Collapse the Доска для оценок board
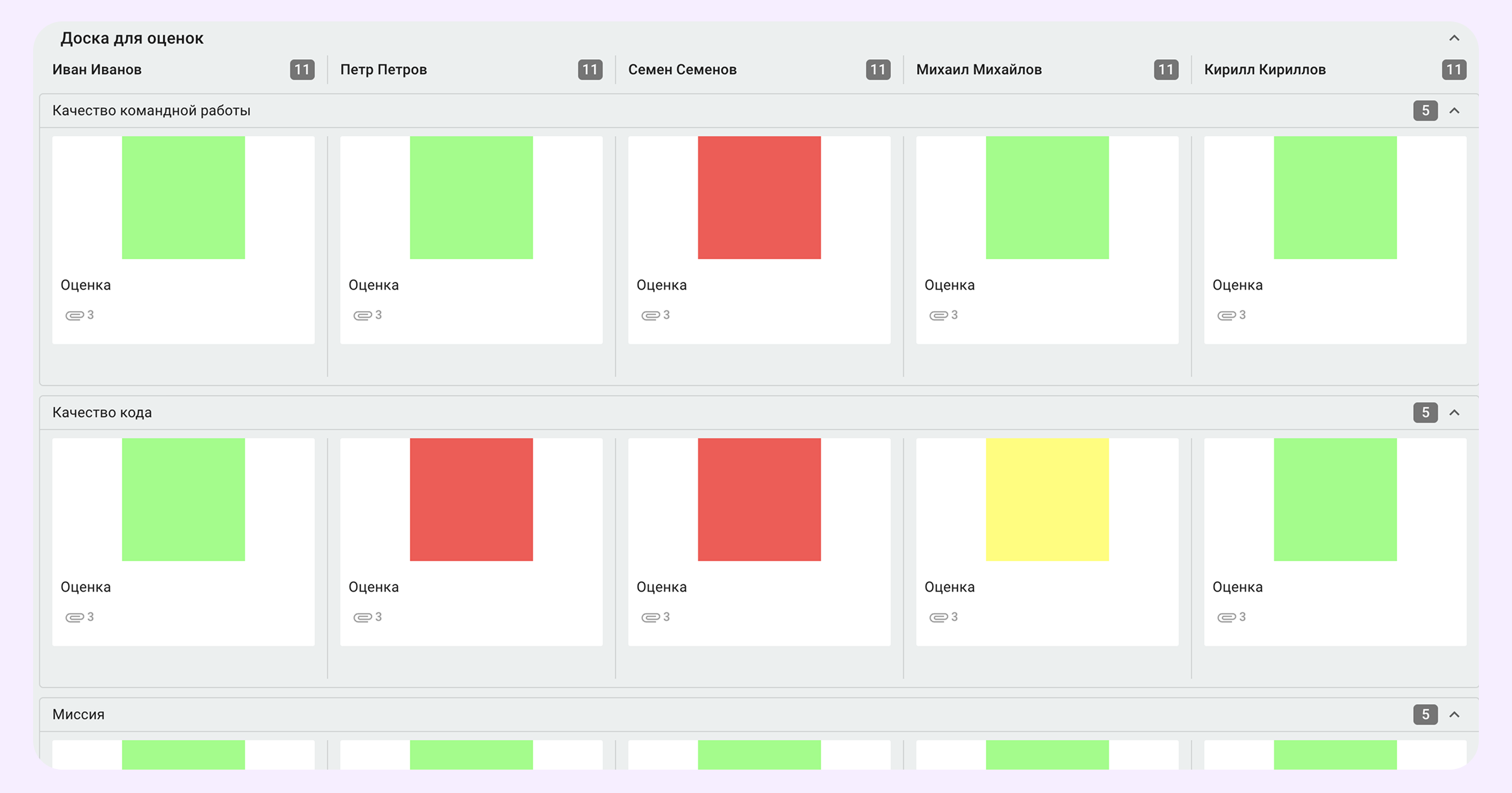The image size is (1512, 793). coord(1454,38)
